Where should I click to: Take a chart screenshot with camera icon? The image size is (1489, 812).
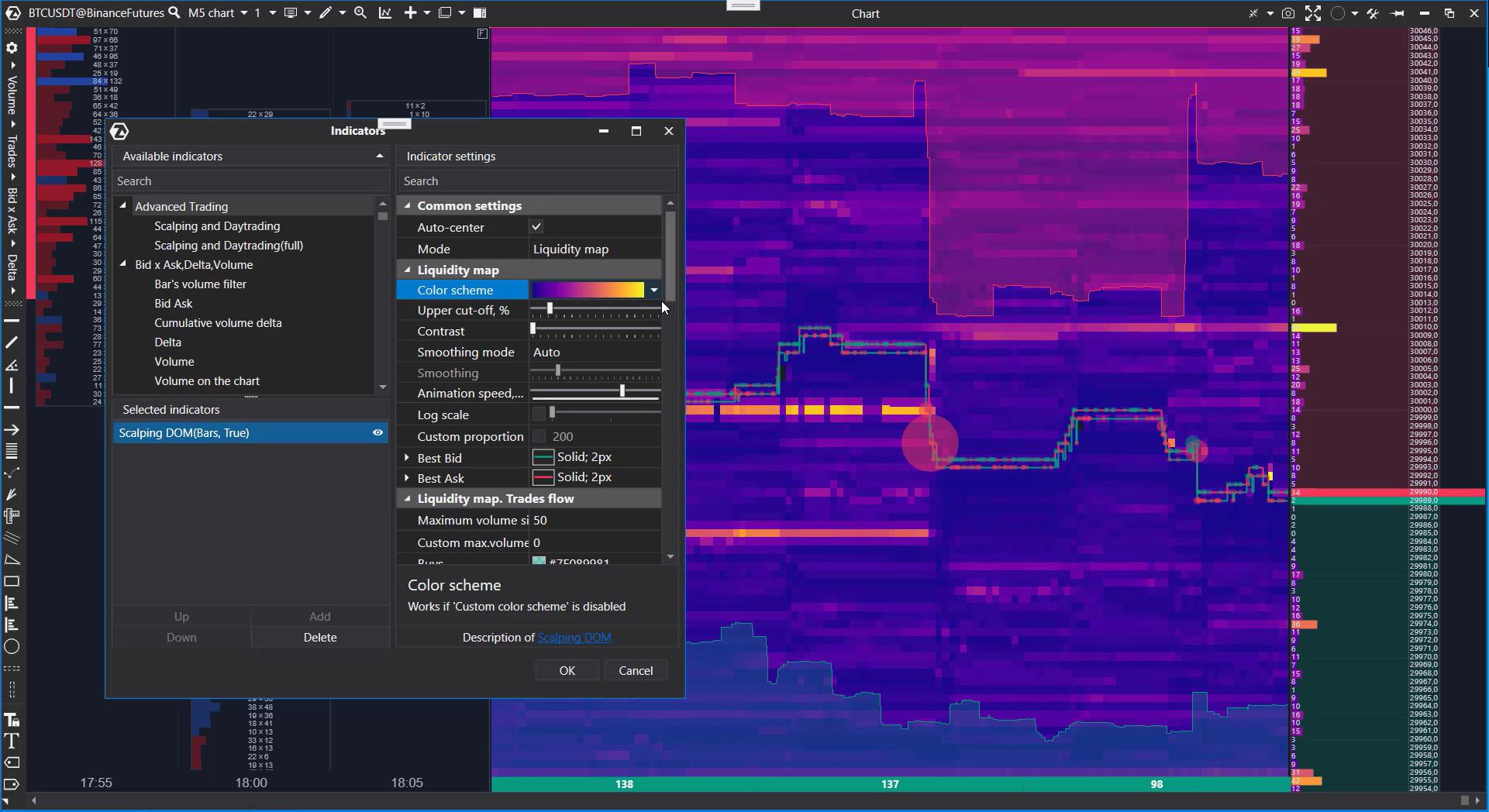1288,13
